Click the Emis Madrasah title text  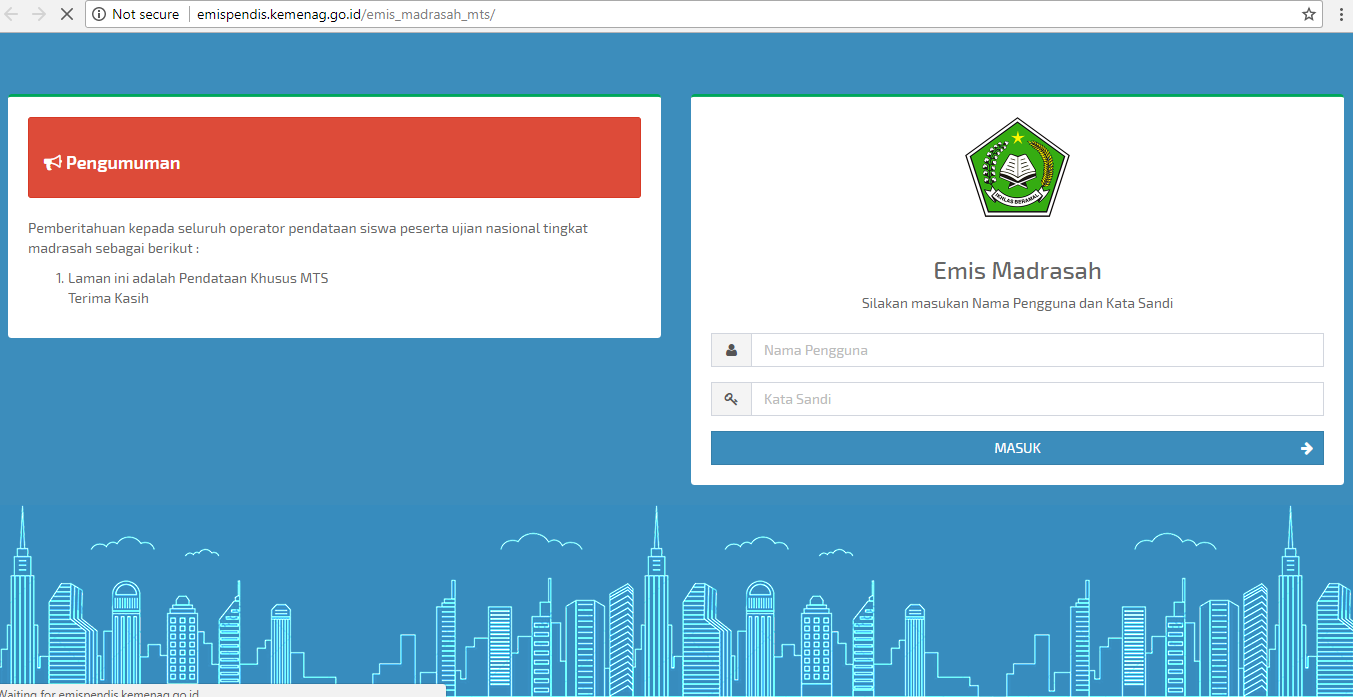pyautogui.click(x=1017, y=270)
